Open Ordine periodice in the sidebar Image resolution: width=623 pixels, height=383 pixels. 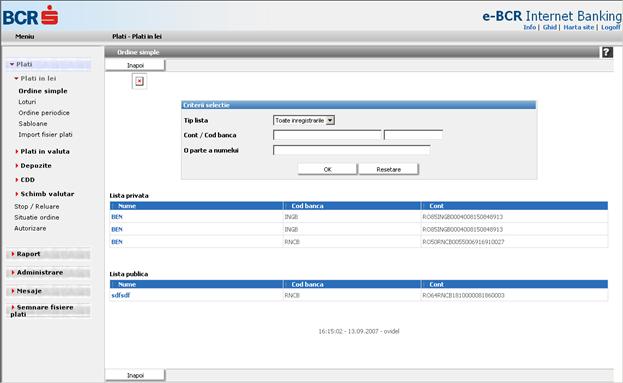point(44,113)
